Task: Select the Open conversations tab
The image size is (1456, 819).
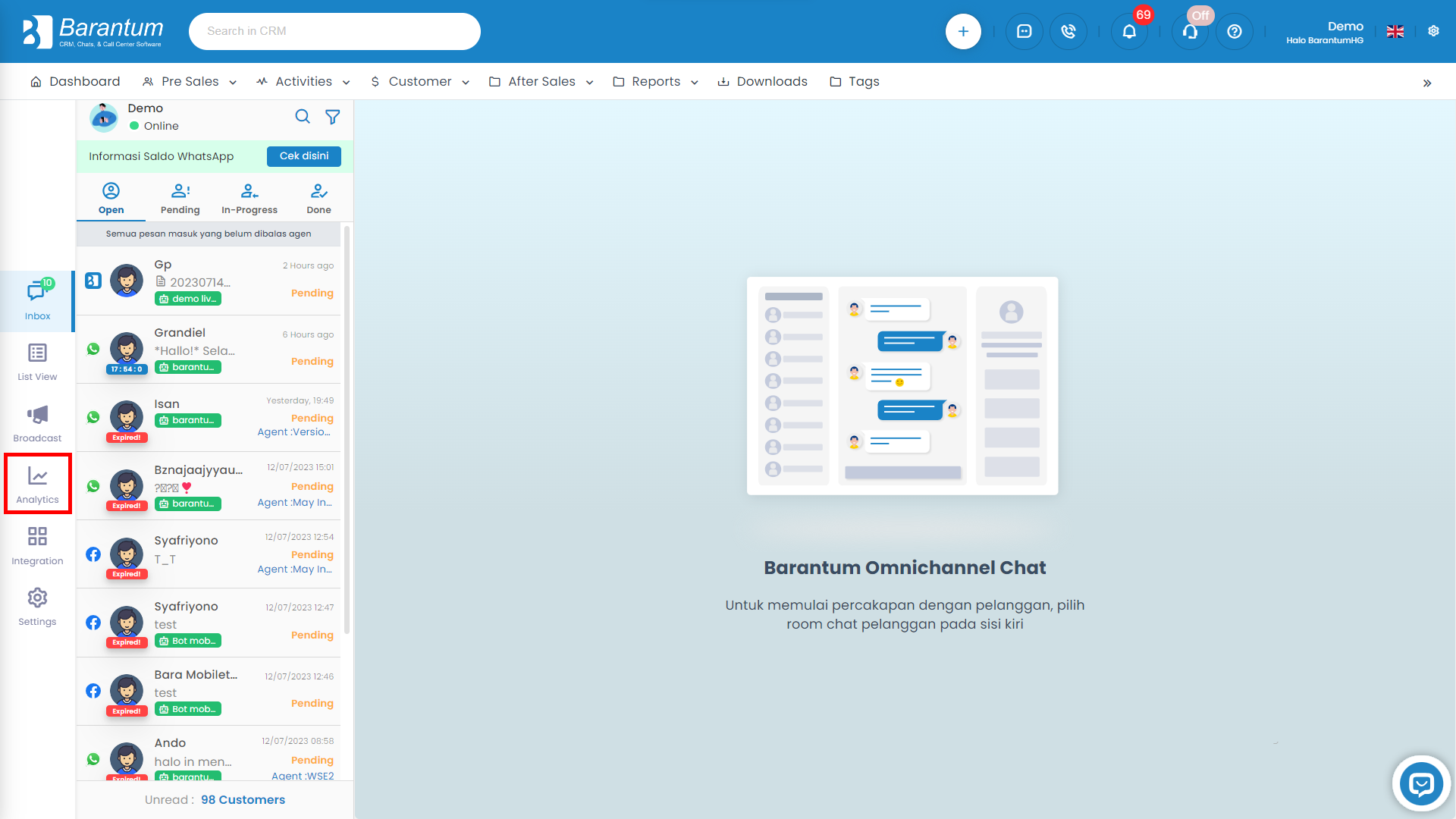Action: tap(111, 199)
